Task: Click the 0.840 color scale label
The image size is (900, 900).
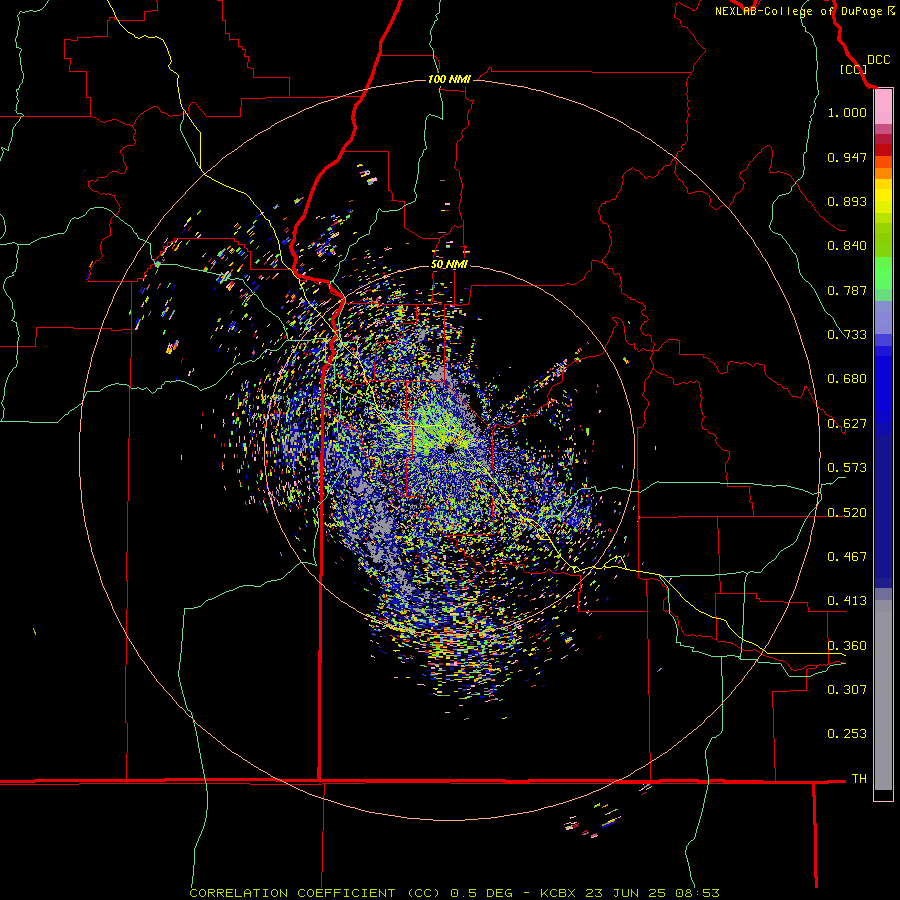Action: point(847,246)
